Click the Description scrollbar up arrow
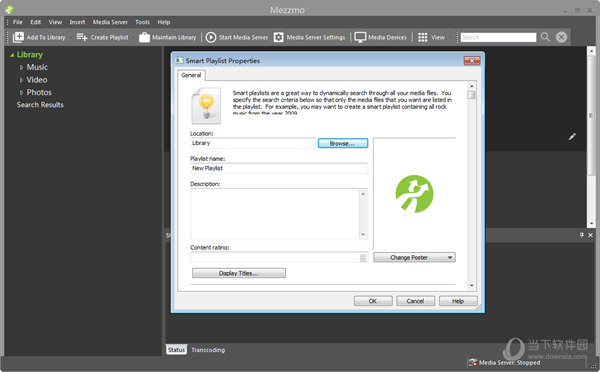The image size is (600, 372). click(x=363, y=194)
